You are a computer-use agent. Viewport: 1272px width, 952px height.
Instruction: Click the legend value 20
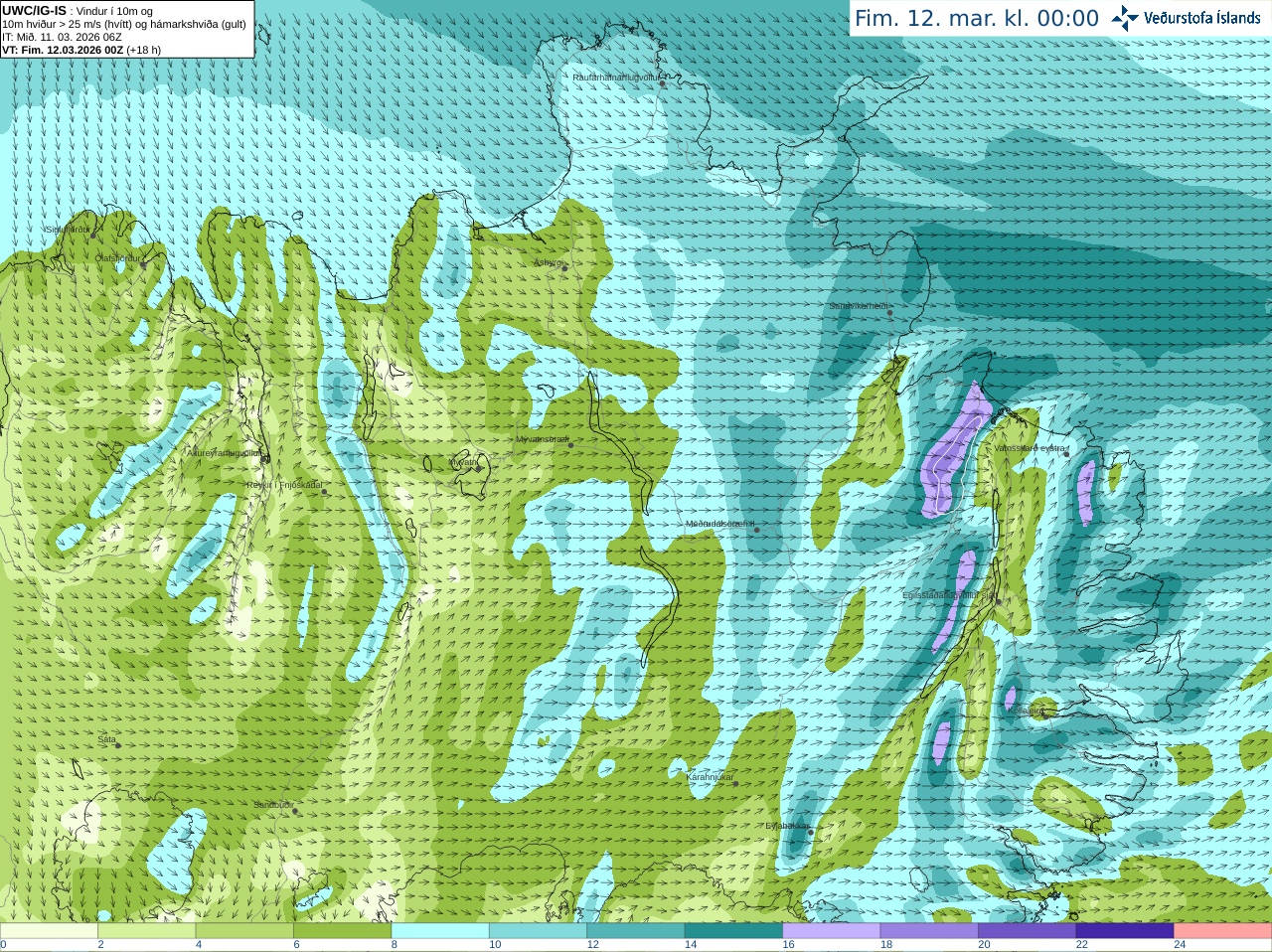coord(984,945)
